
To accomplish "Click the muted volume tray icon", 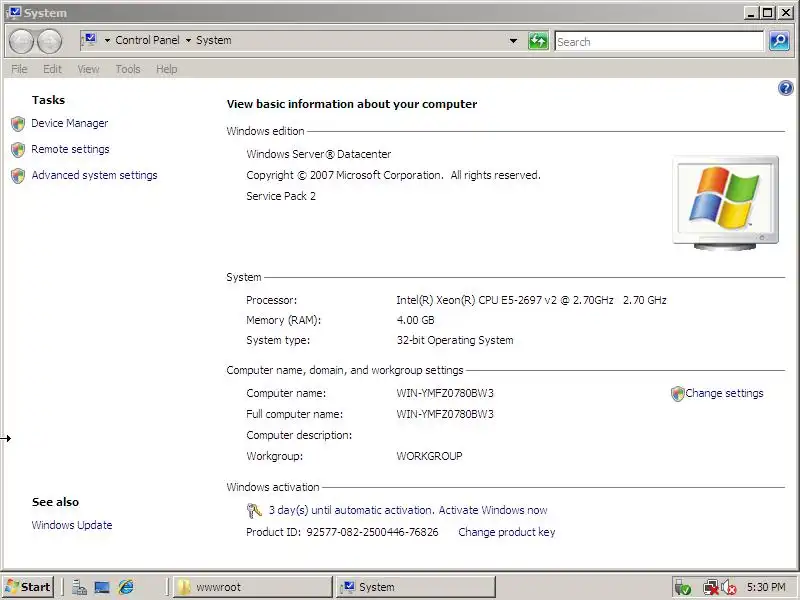I will coord(729,588).
